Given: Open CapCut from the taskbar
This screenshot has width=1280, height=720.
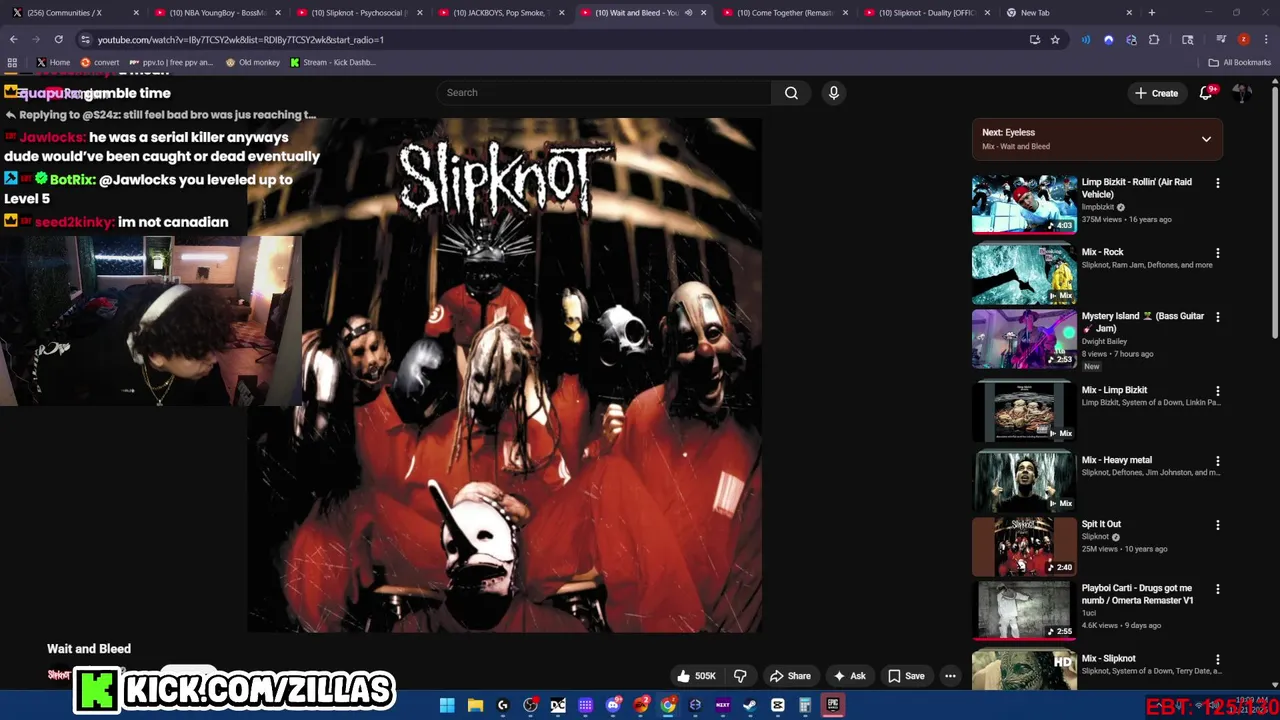Looking at the screenshot, I should (777, 705).
